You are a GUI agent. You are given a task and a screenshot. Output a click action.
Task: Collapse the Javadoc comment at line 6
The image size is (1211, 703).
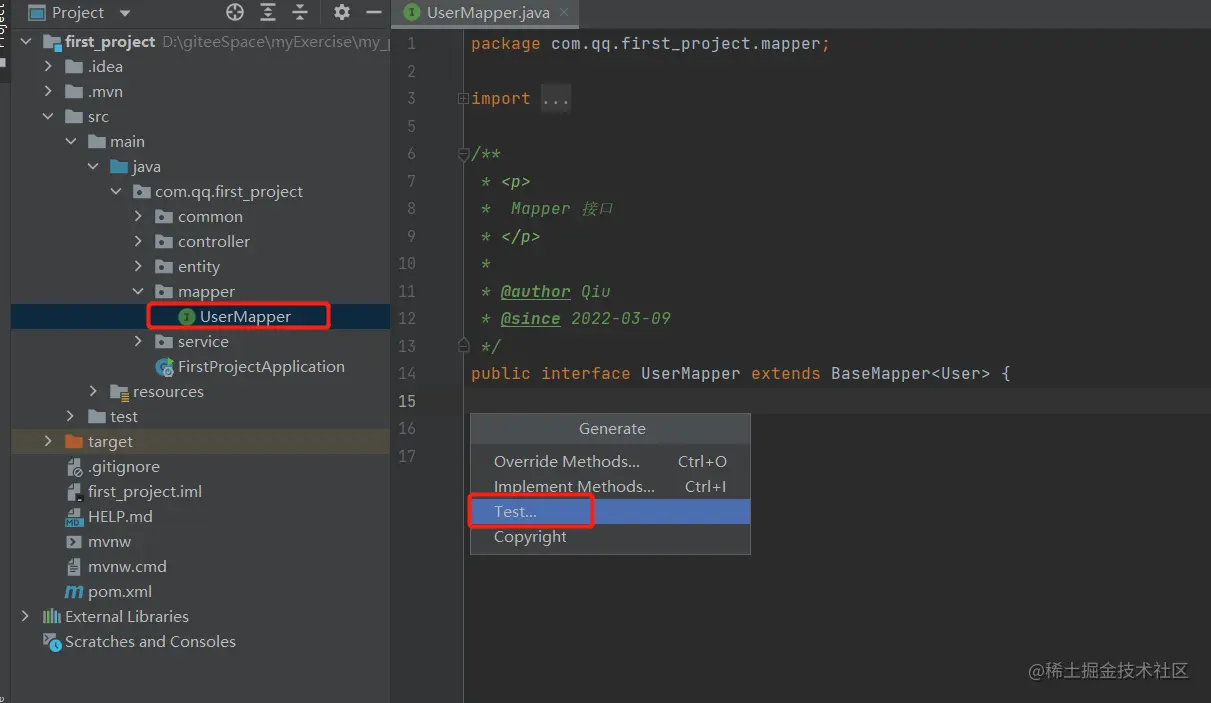point(463,154)
